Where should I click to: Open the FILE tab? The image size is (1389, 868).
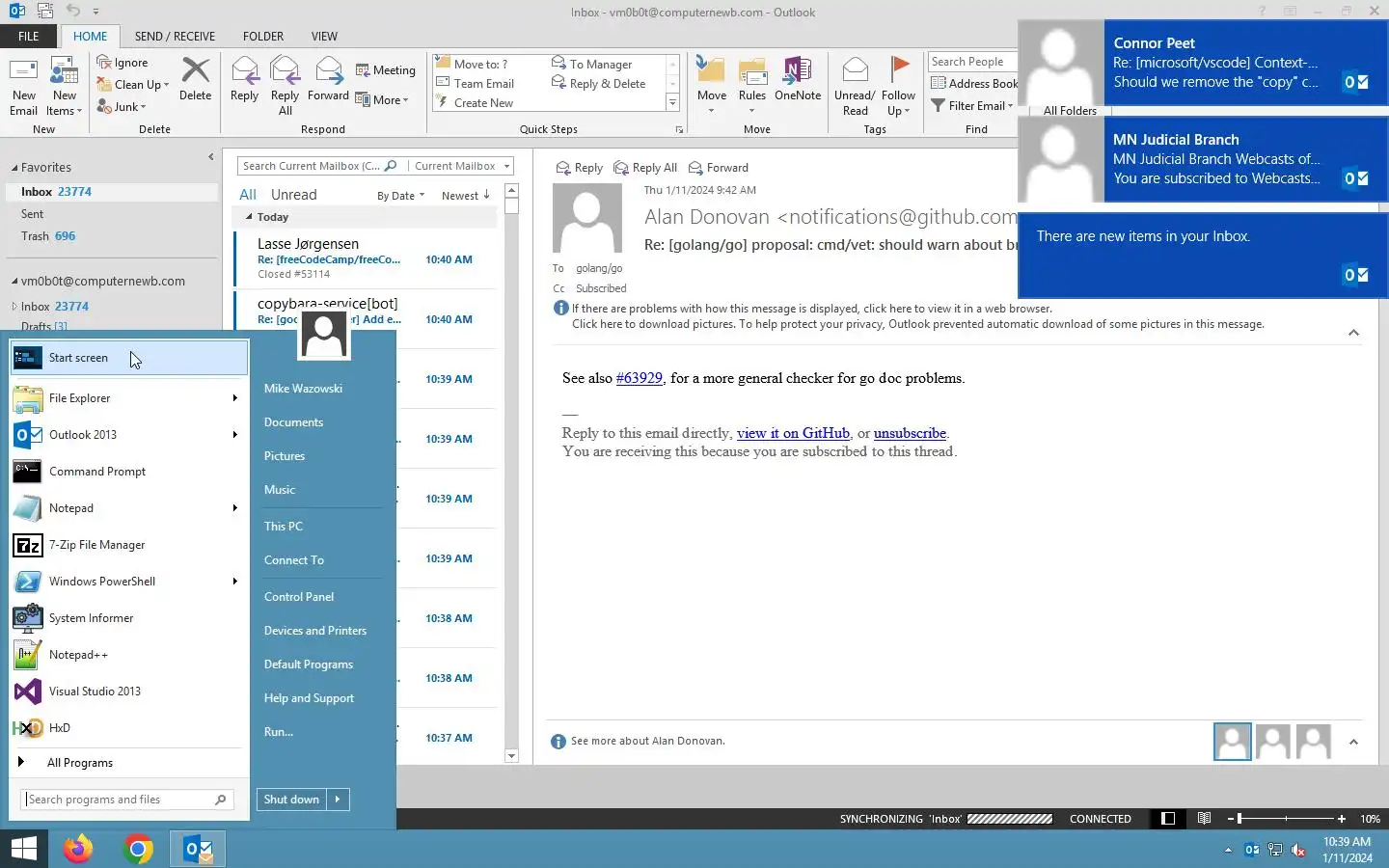coord(29,37)
